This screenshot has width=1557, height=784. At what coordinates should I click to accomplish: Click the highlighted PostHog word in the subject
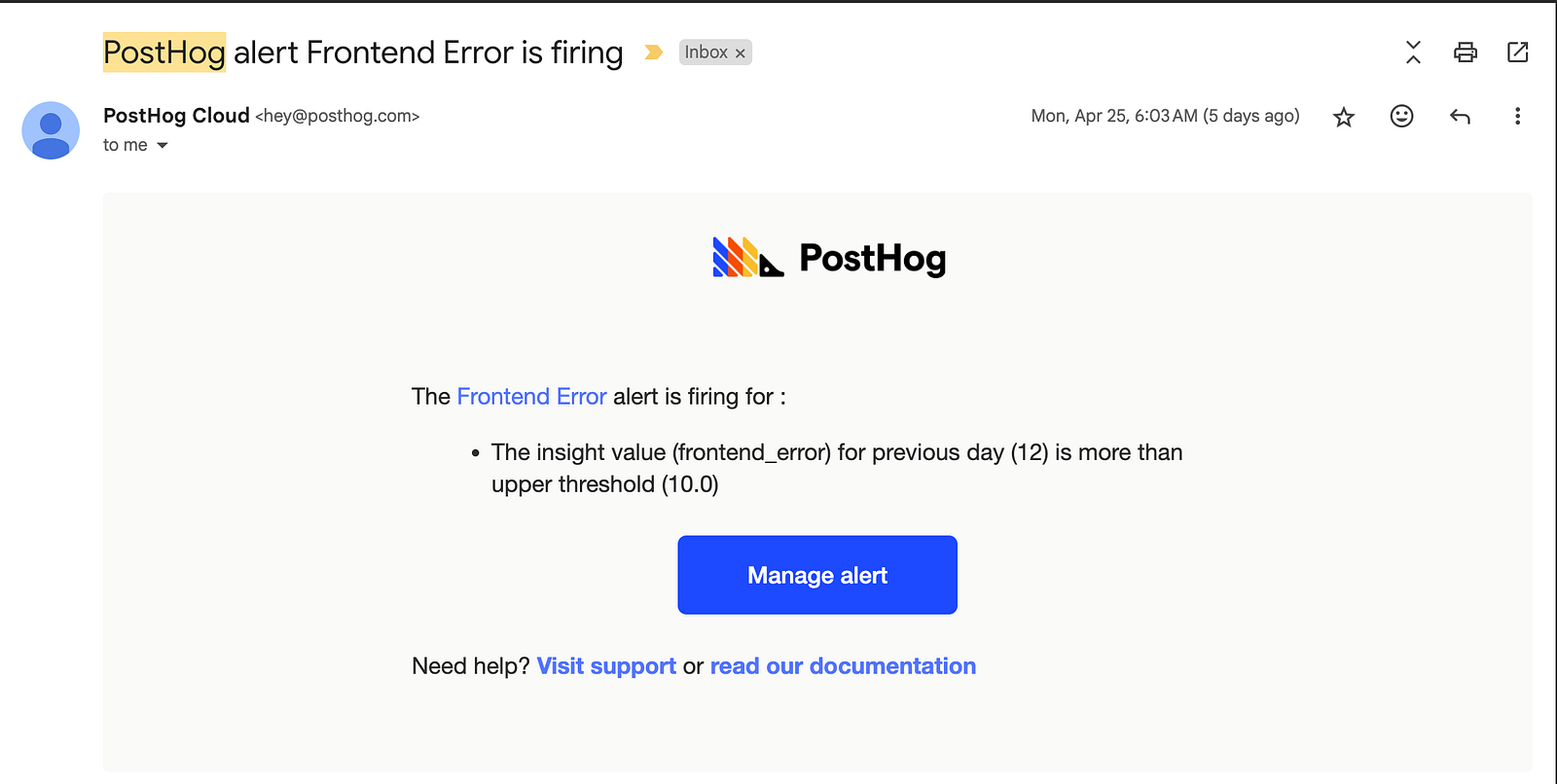[x=164, y=53]
